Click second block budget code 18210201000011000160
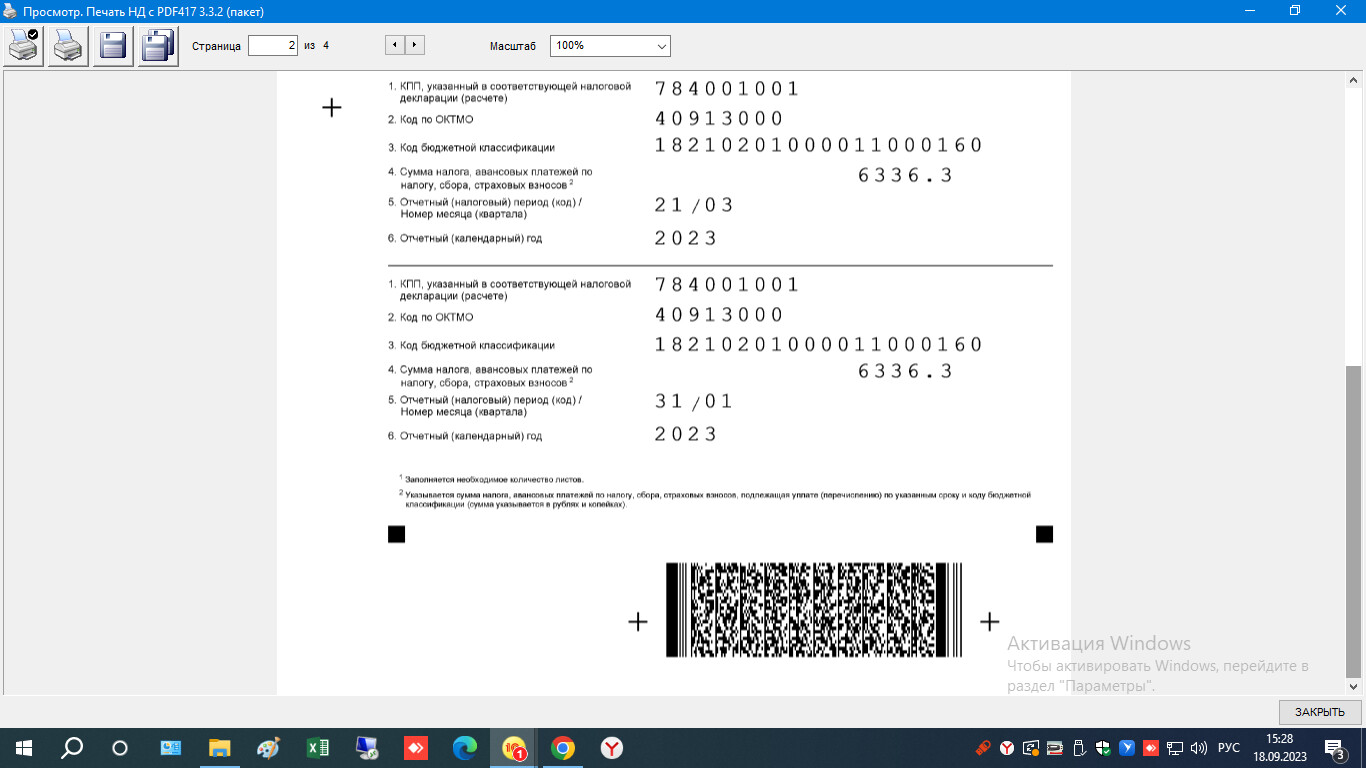 coord(819,345)
